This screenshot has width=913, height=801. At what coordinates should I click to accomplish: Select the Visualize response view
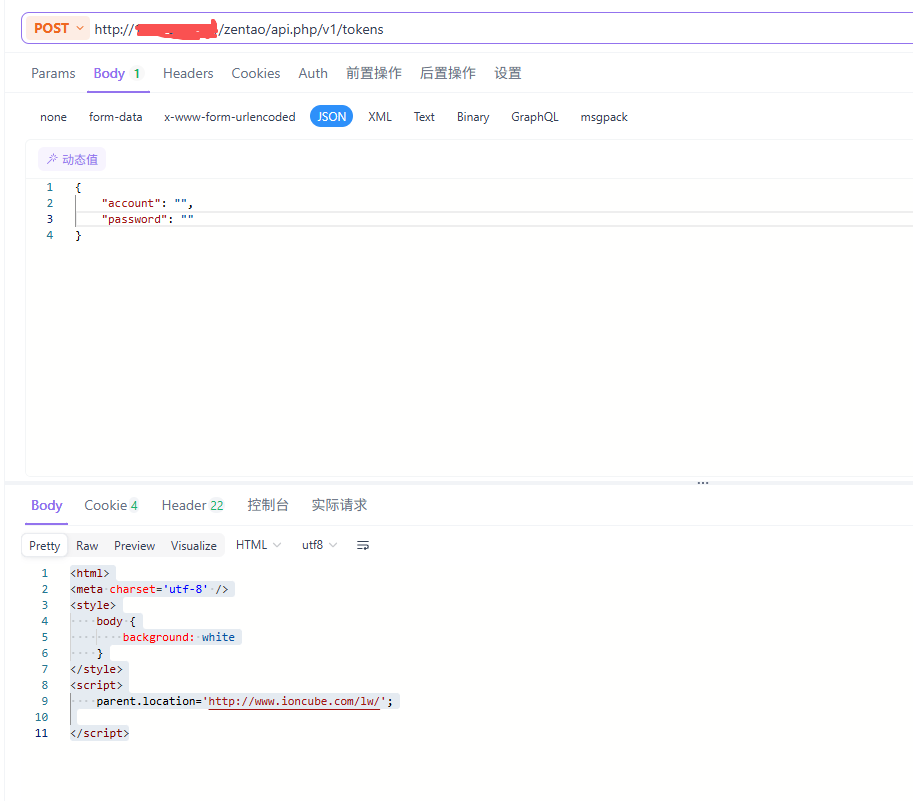[194, 545]
